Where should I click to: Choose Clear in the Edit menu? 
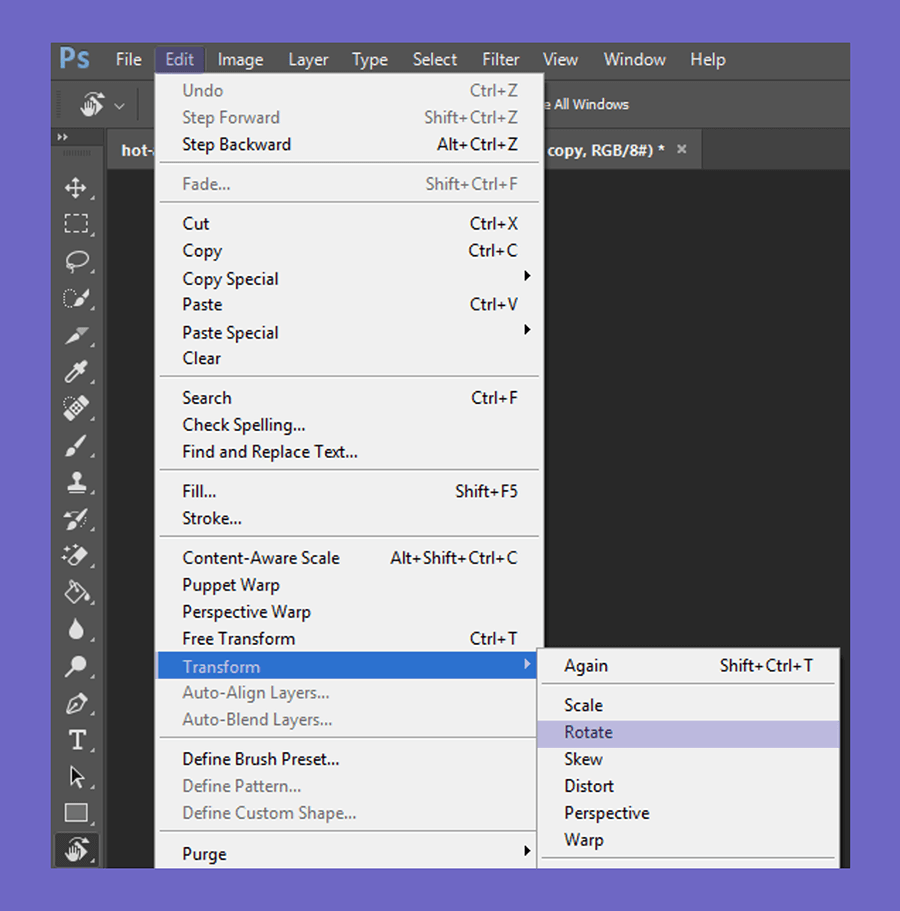pyautogui.click(x=349, y=358)
